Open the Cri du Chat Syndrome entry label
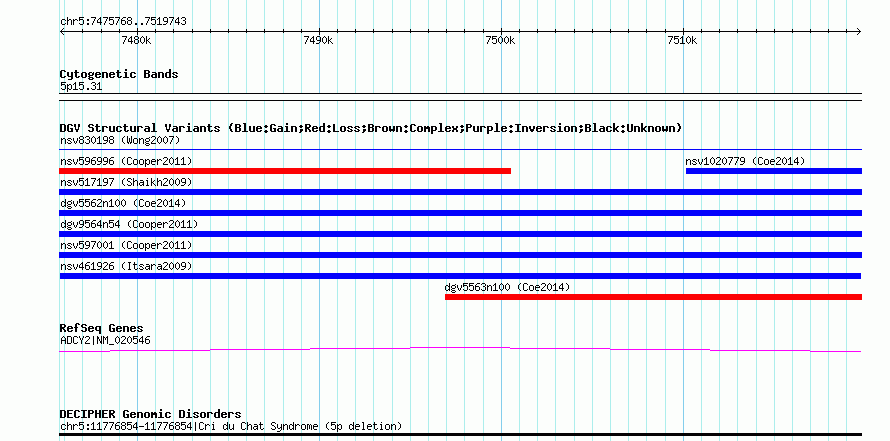 click(231, 426)
